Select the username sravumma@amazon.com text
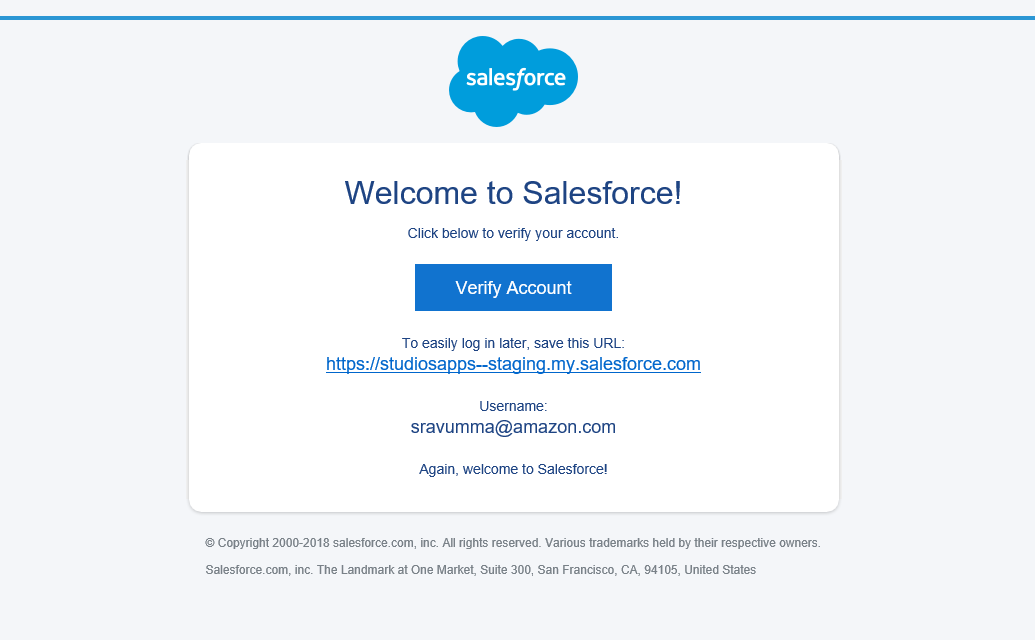The width and height of the screenshot is (1035, 640). click(x=513, y=427)
